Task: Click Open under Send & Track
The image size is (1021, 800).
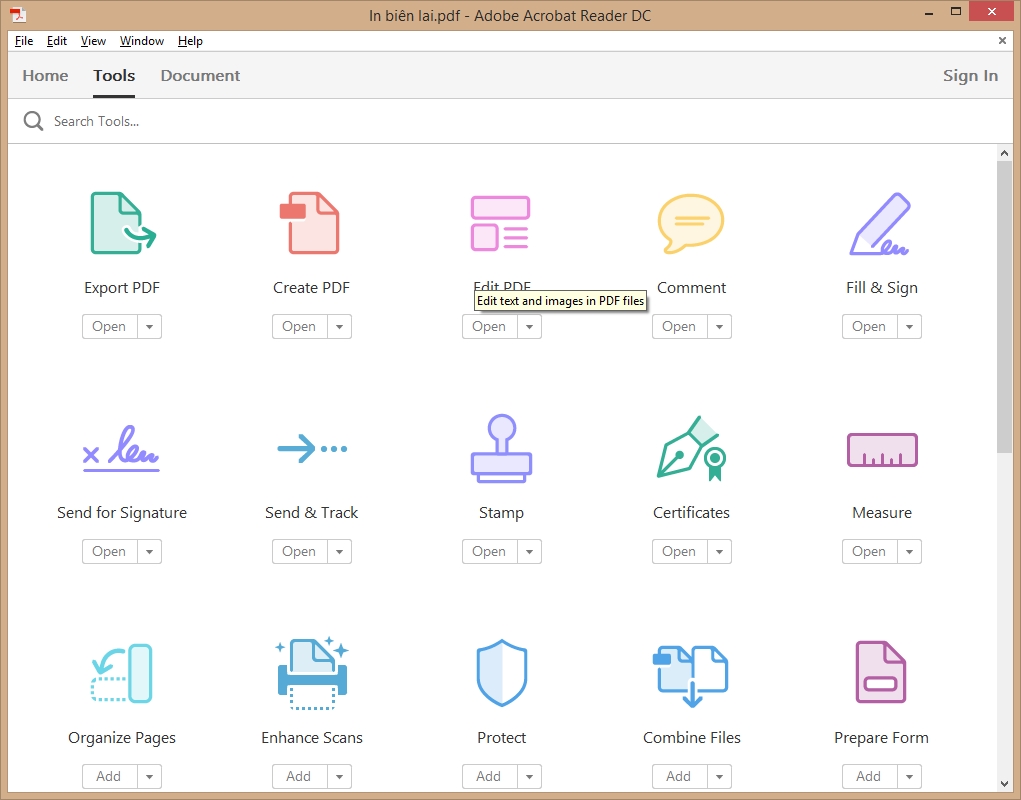Action: pyautogui.click(x=300, y=552)
